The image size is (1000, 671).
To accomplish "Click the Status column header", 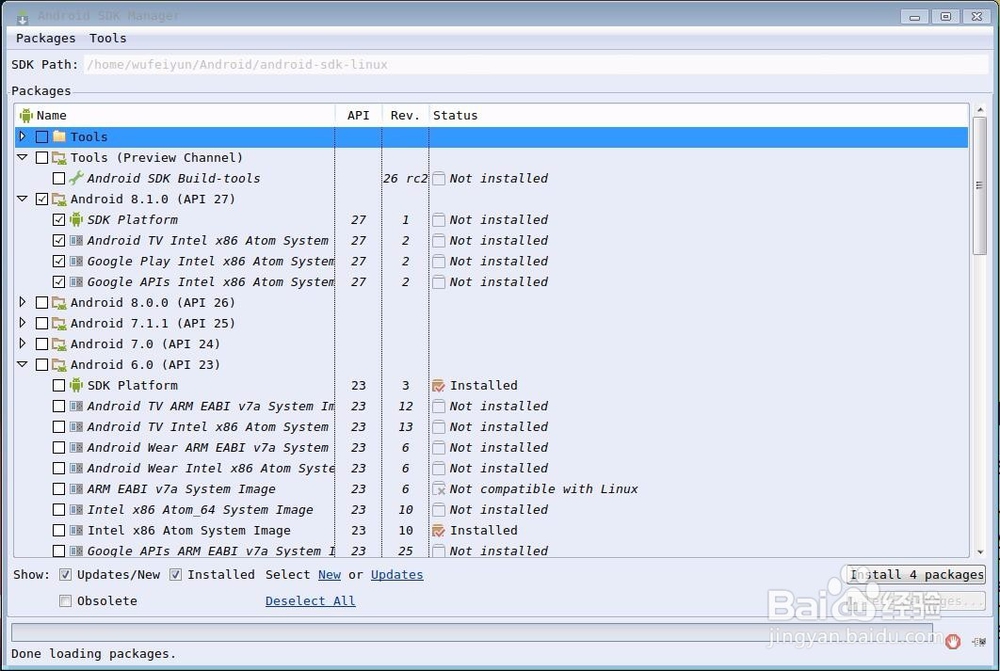I will (698, 115).
